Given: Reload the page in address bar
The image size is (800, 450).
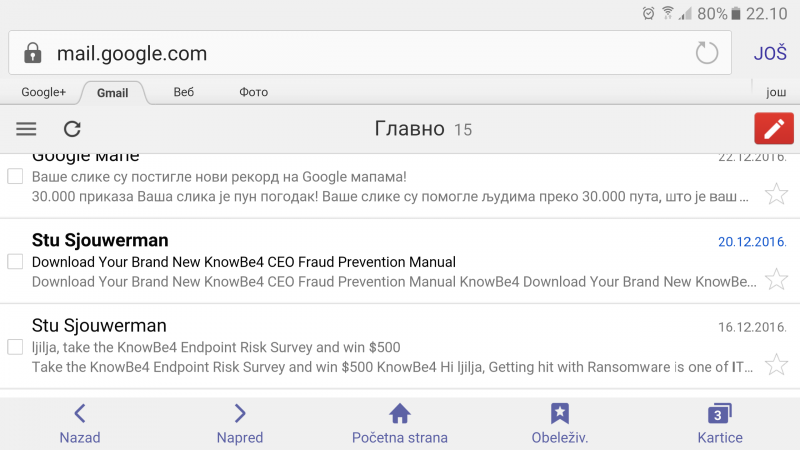Looking at the screenshot, I should coord(707,53).
